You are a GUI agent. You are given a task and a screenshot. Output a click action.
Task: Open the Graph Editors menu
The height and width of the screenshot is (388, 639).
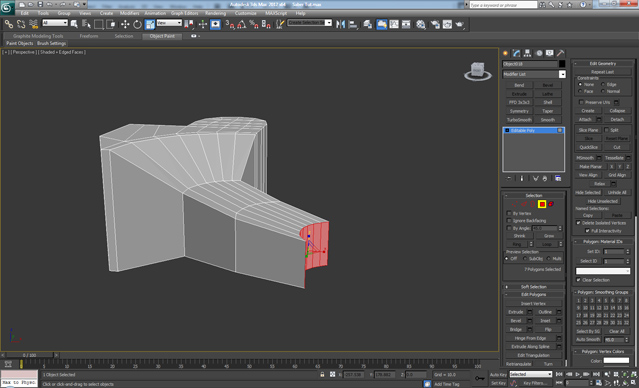[185, 13]
